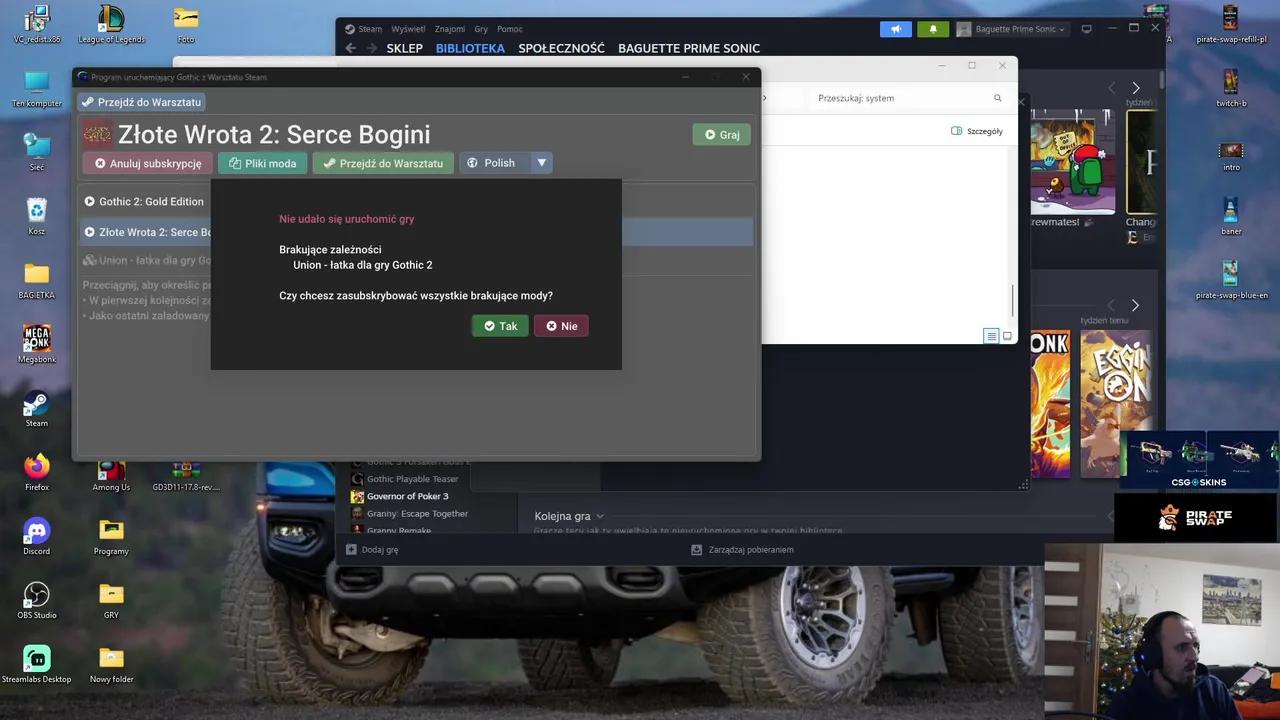Open Ten komputer desktop icon
This screenshot has width=1280, height=720.
37,88
